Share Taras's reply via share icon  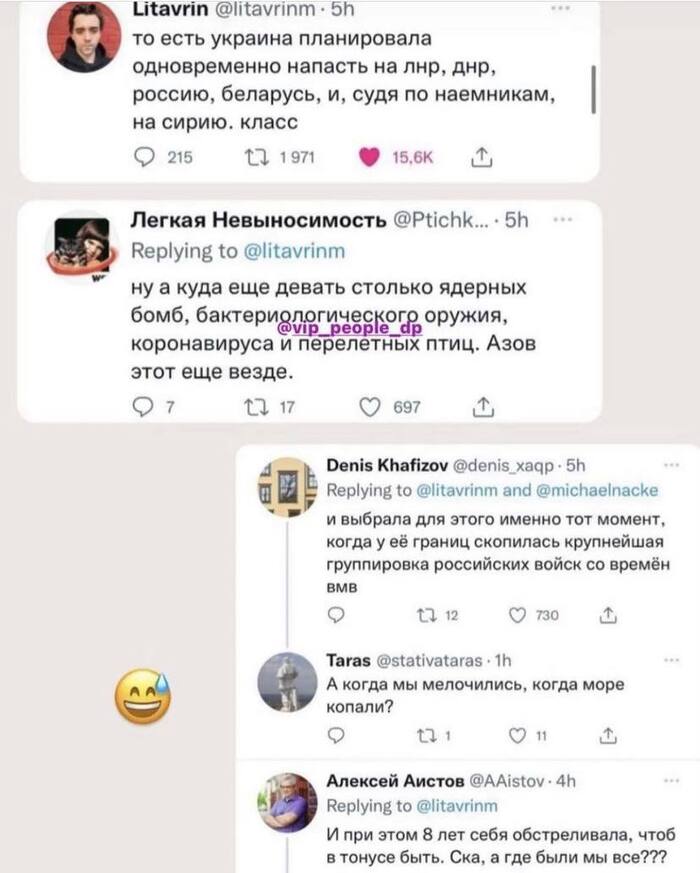(606, 738)
